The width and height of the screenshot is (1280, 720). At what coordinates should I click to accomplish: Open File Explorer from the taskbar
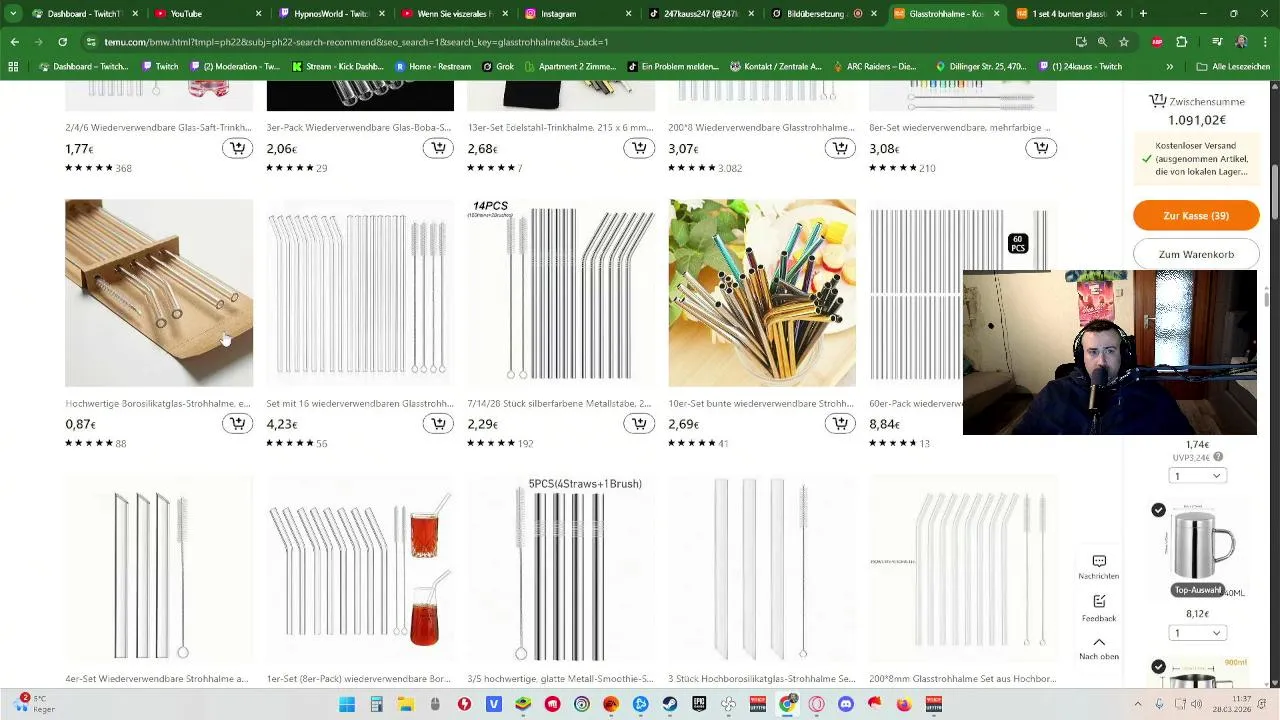pos(405,704)
